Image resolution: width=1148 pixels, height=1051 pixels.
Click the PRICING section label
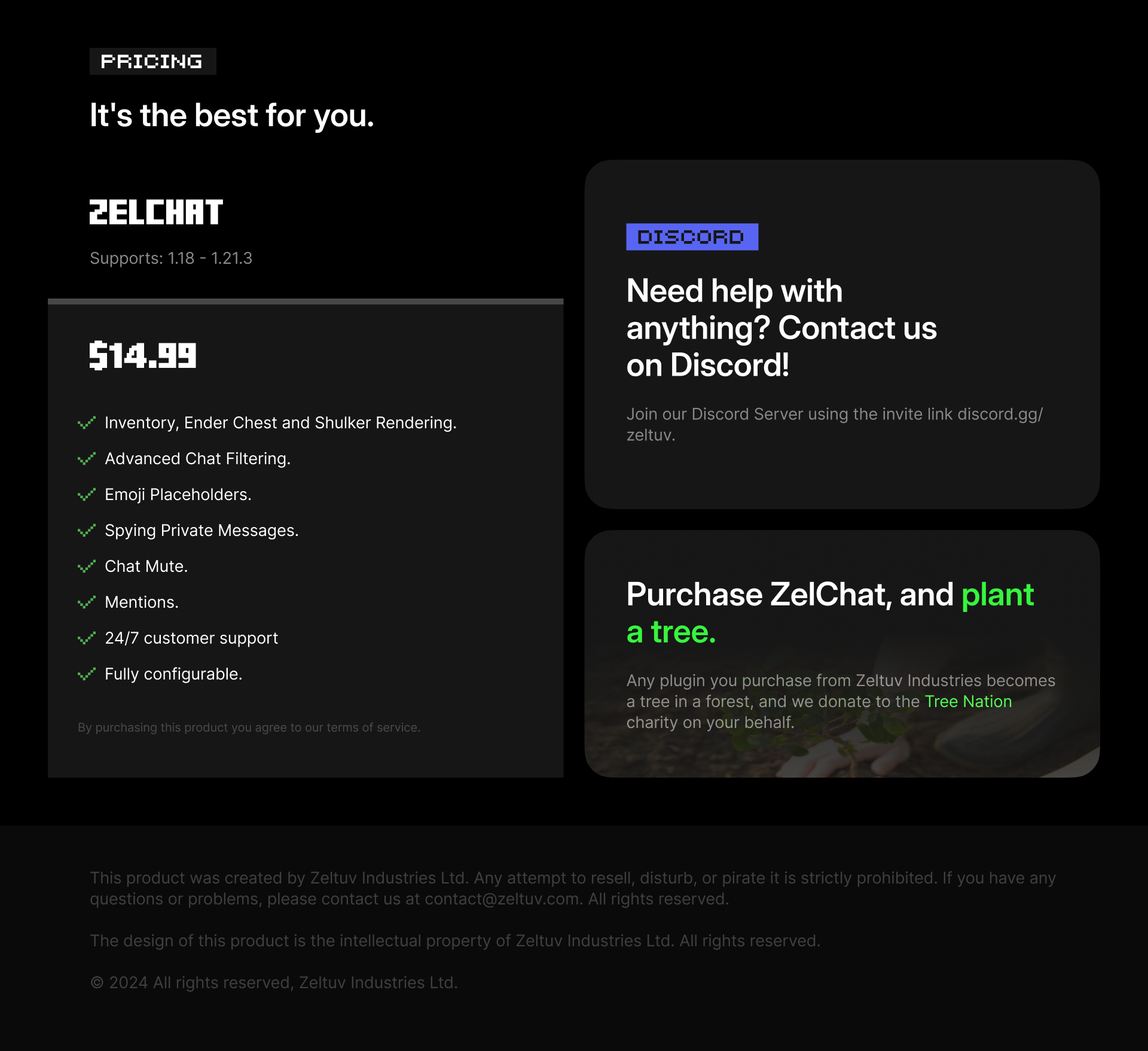pyautogui.click(x=152, y=62)
